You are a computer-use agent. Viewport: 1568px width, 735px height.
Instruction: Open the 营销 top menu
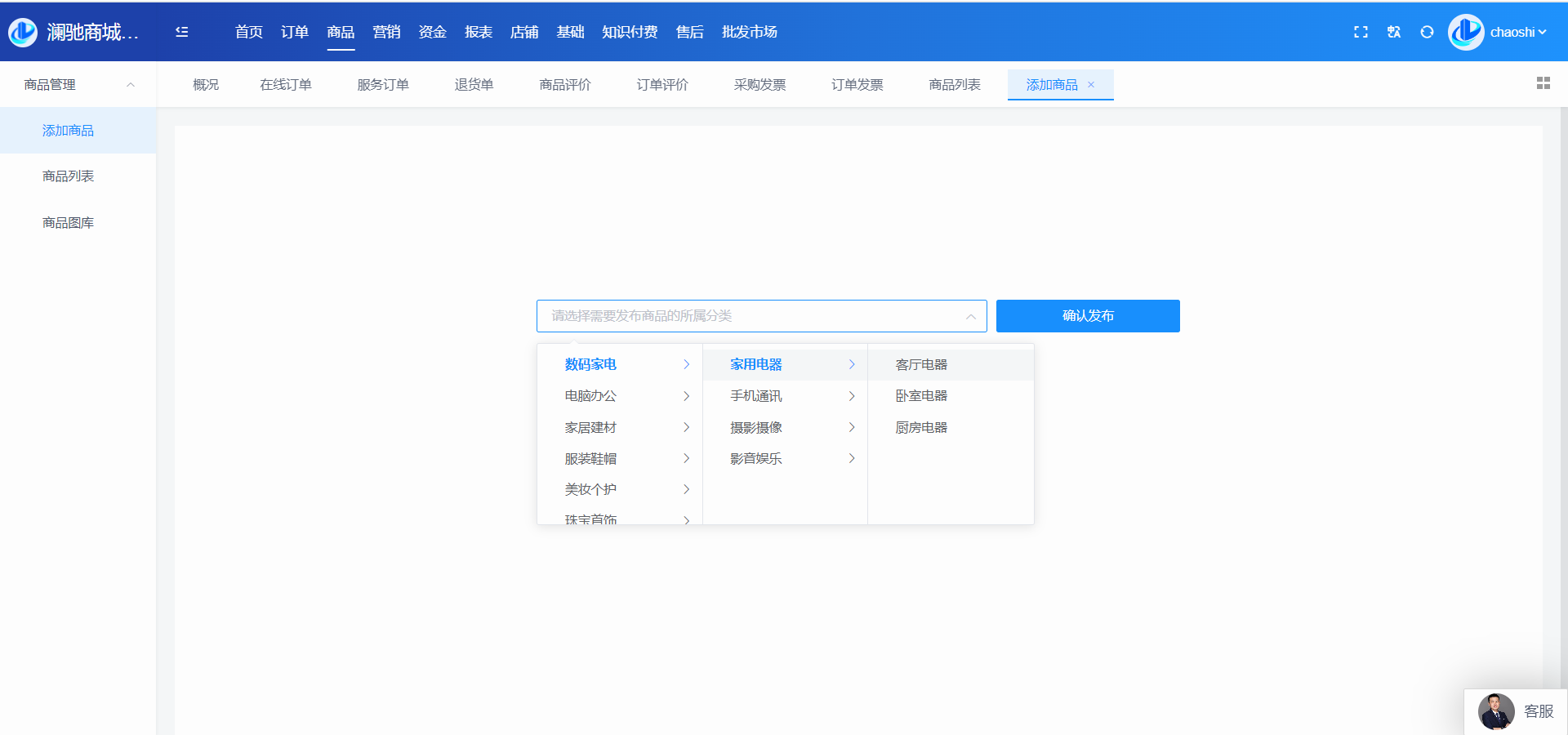tap(386, 32)
